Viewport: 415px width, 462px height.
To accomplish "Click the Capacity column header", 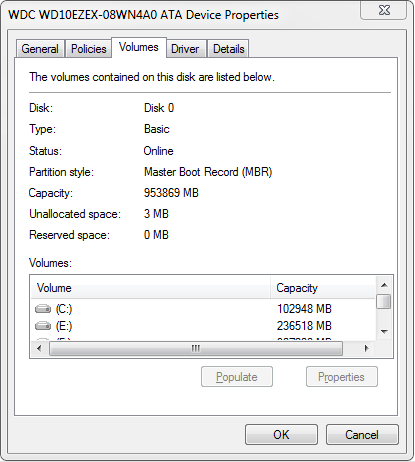I will click(x=323, y=288).
